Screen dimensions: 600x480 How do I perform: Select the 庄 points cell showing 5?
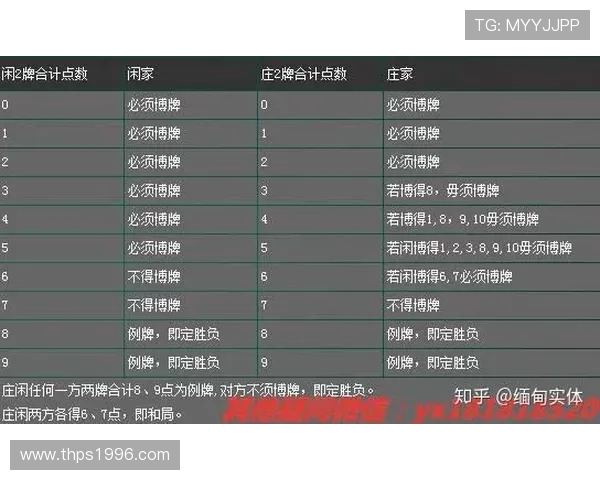[321, 248]
